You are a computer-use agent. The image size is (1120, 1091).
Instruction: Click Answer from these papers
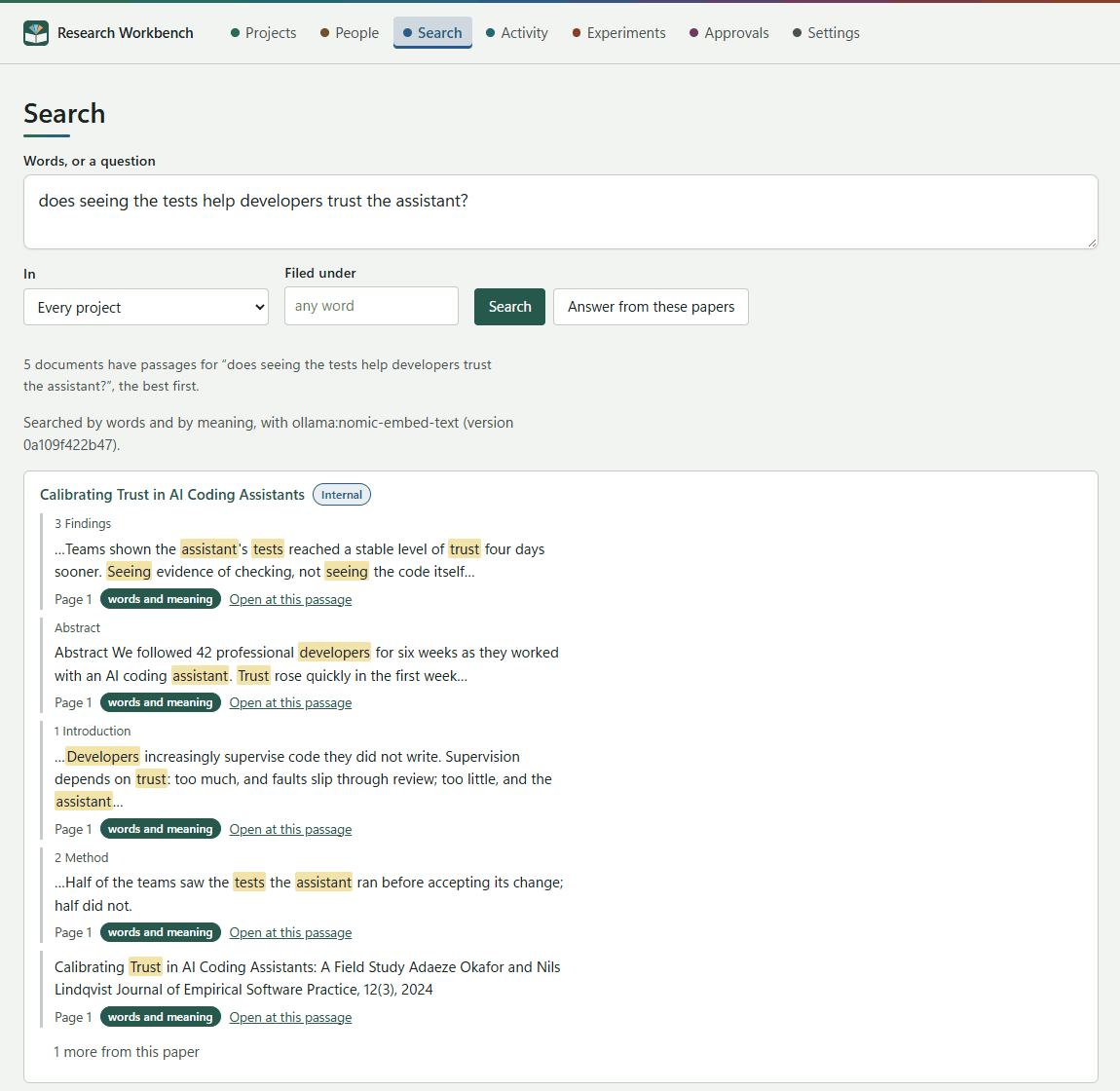(x=651, y=307)
